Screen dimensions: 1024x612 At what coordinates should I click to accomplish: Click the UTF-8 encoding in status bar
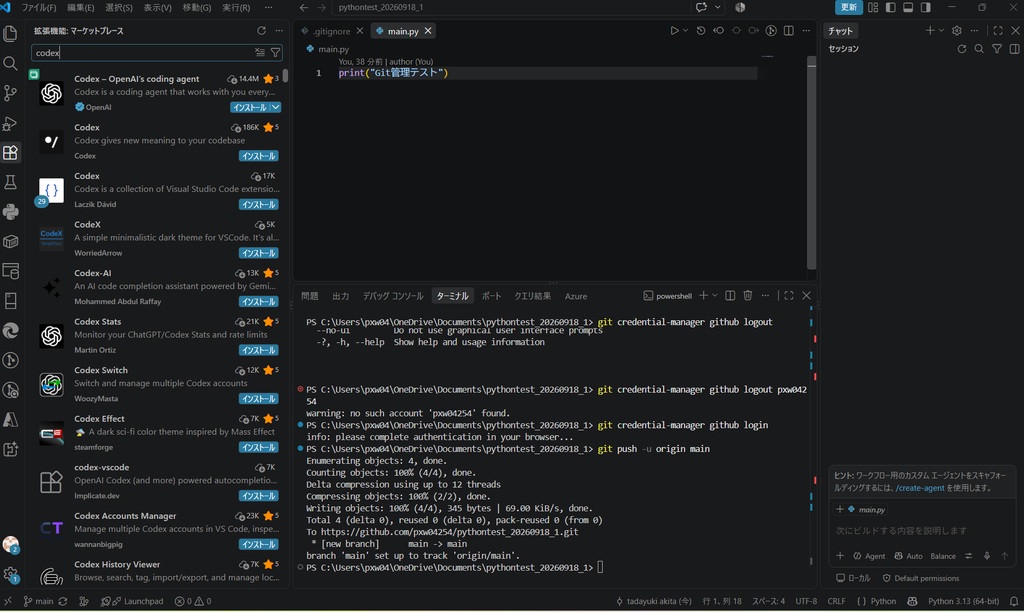coord(806,601)
